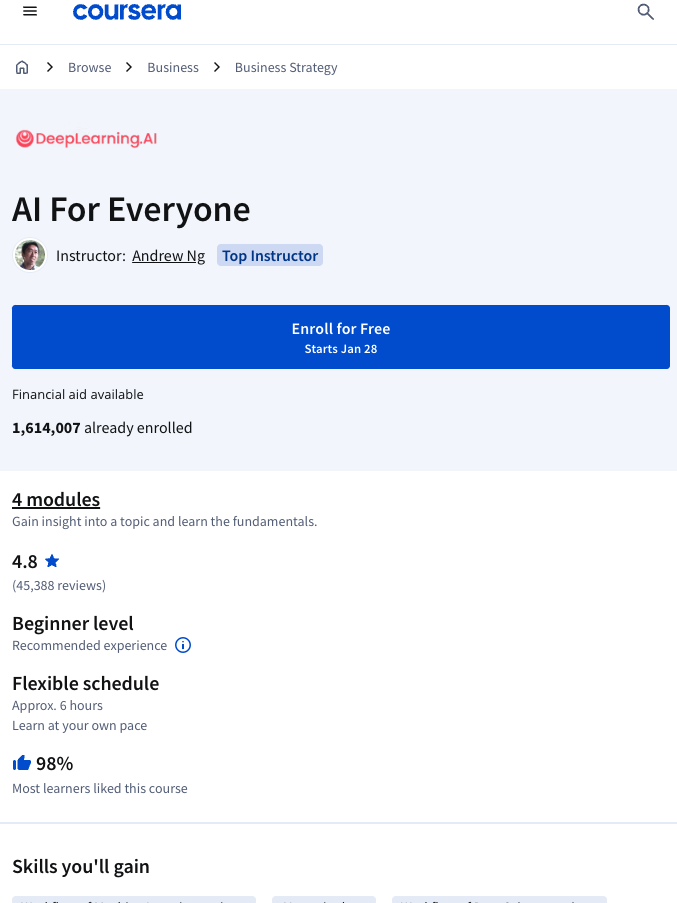Click the blue star rating icon
The height and width of the screenshot is (903, 677).
point(52,561)
